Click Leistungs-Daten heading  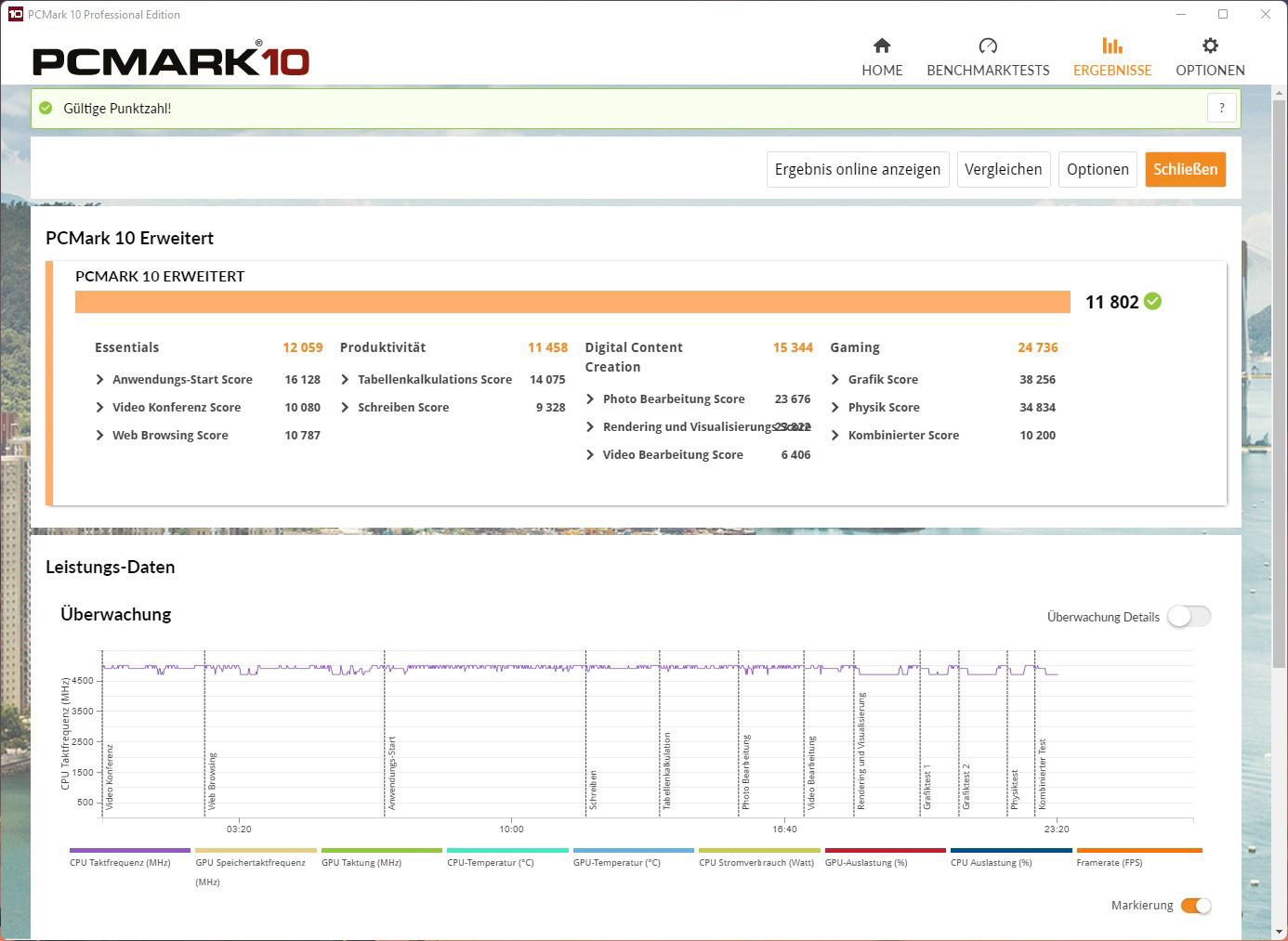(x=110, y=567)
